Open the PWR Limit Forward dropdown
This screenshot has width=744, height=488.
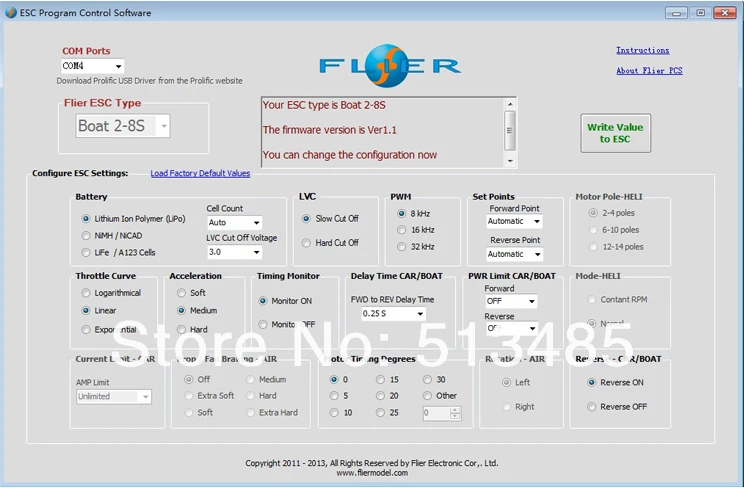(x=511, y=301)
